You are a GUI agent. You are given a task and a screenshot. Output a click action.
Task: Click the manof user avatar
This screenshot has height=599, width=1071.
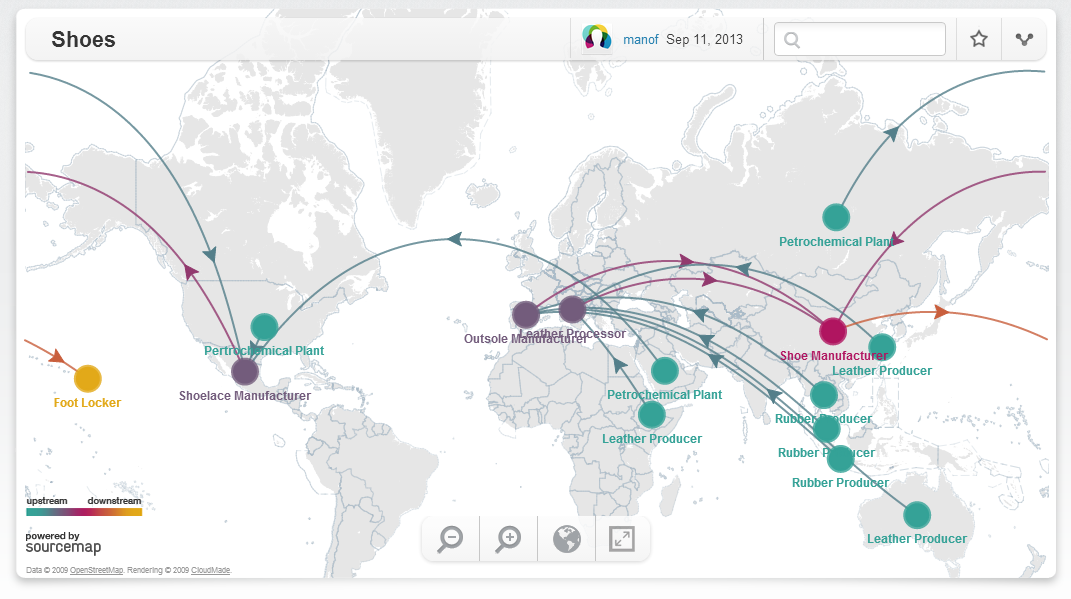[x=596, y=39]
